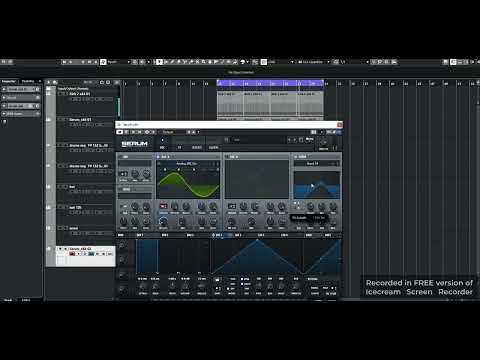This screenshot has width=480, height=360.
Task: Expand the topmost Inspector section arrow
Action: tap(4, 89)
